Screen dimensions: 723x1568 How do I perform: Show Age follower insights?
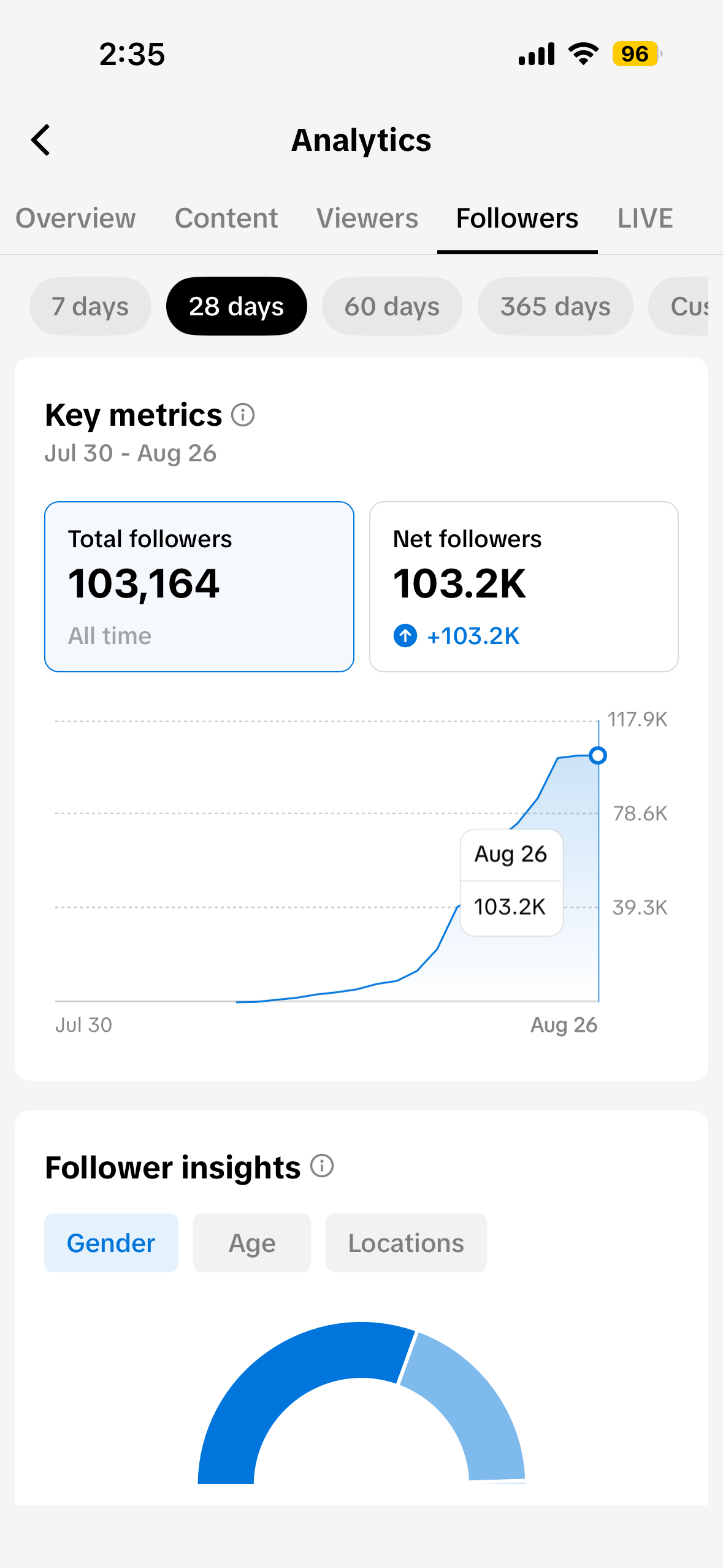252,1243
